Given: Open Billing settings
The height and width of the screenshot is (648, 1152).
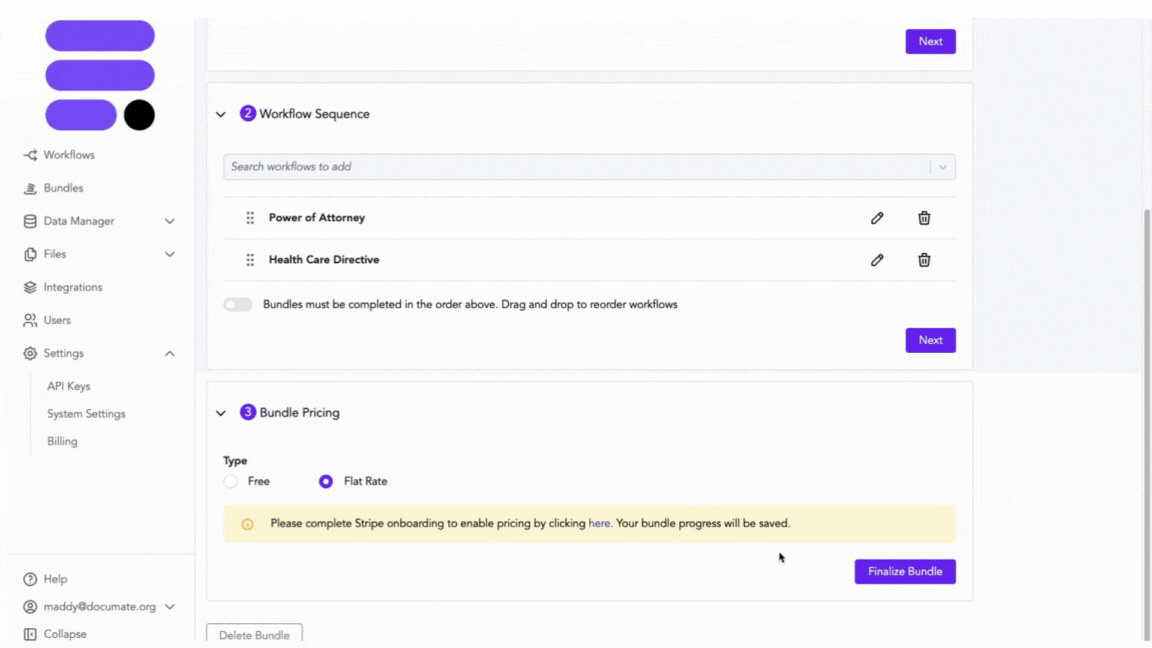Looking at the screenshot, I should click(x=62, y=442).
